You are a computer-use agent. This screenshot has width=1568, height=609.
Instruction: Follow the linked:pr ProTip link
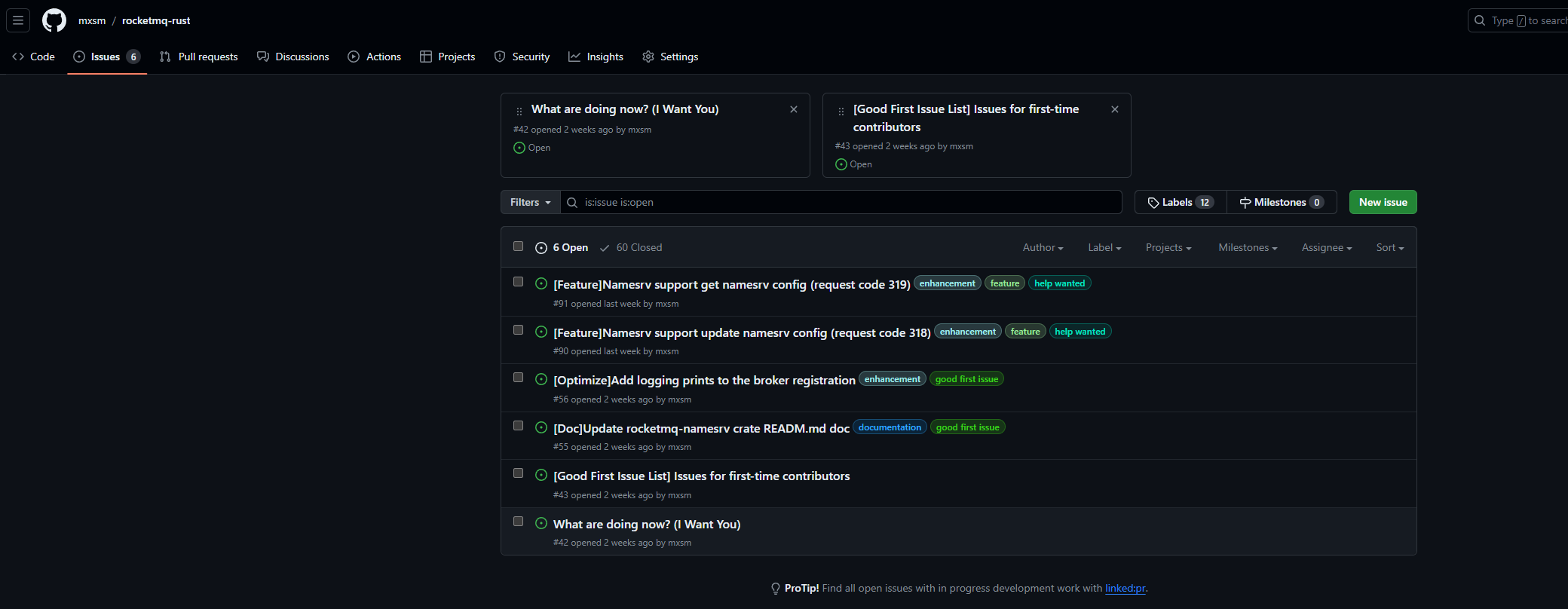tap(1125, 588)
